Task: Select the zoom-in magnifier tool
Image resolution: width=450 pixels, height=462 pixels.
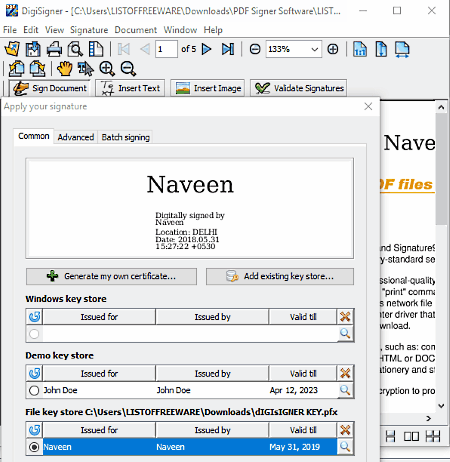Action: [x=107, y=68]
